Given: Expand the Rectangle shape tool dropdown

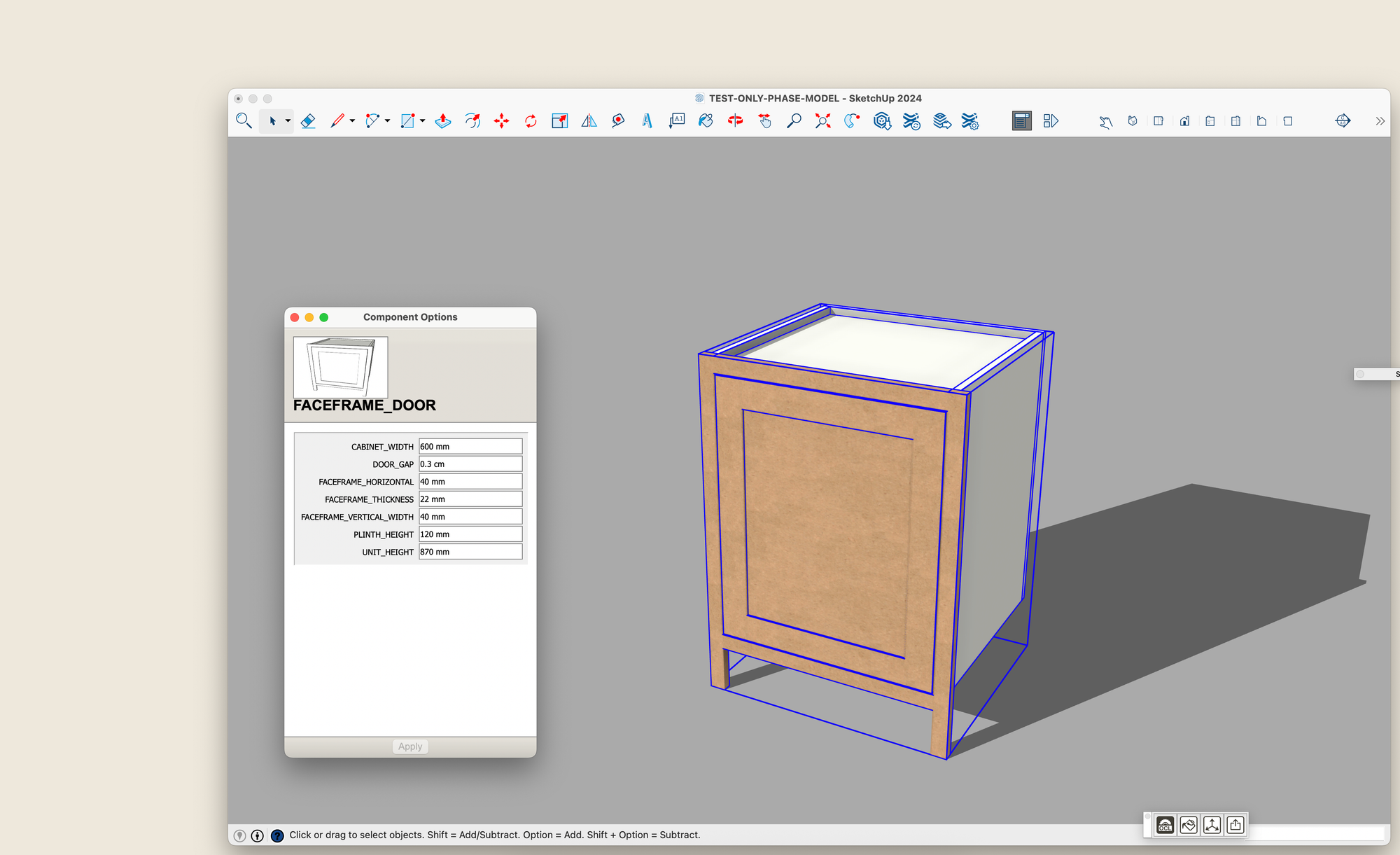Looking at the screenshot, I should click(423, 121).
